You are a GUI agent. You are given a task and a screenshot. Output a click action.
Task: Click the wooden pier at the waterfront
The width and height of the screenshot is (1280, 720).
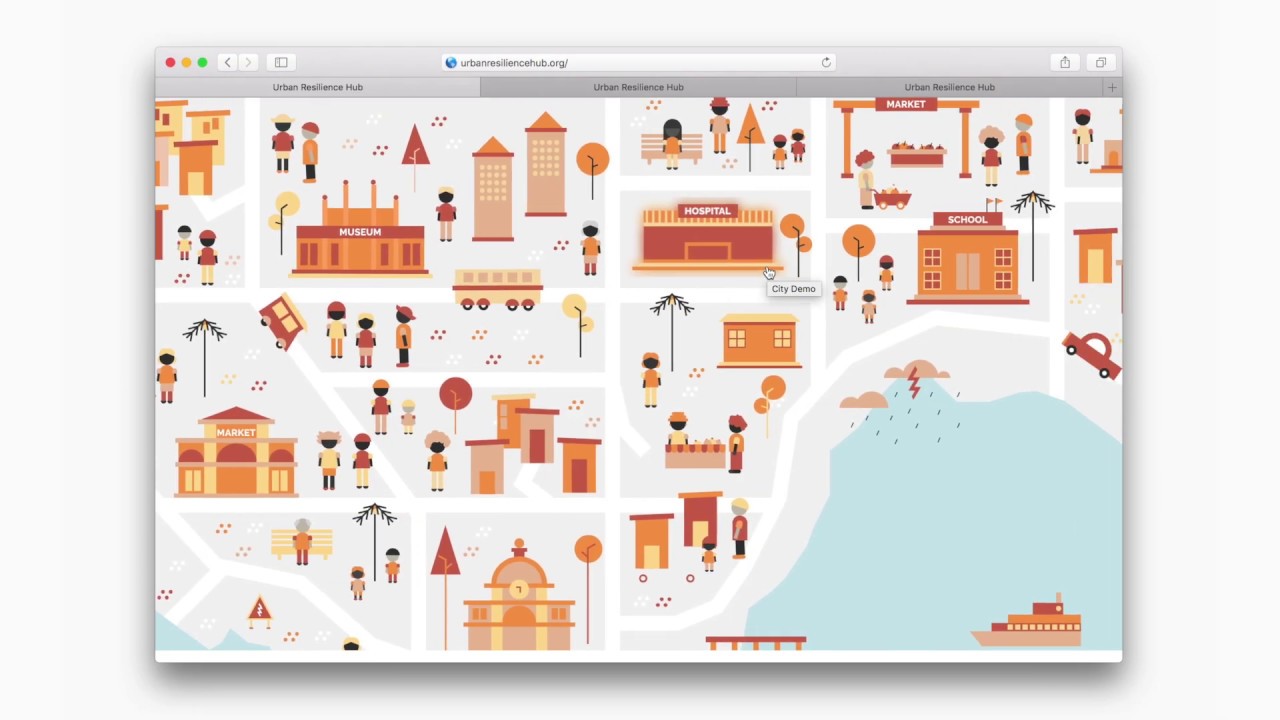(x=755, y=642)
